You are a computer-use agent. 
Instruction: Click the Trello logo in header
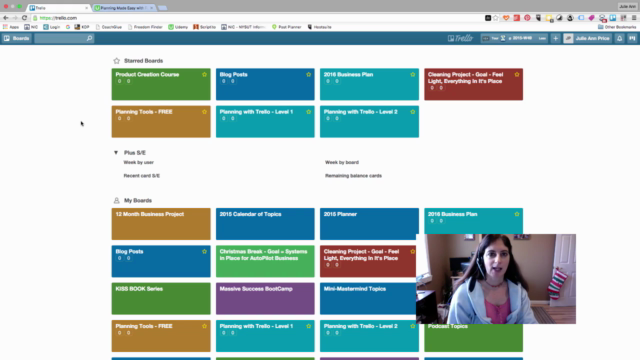460,38
